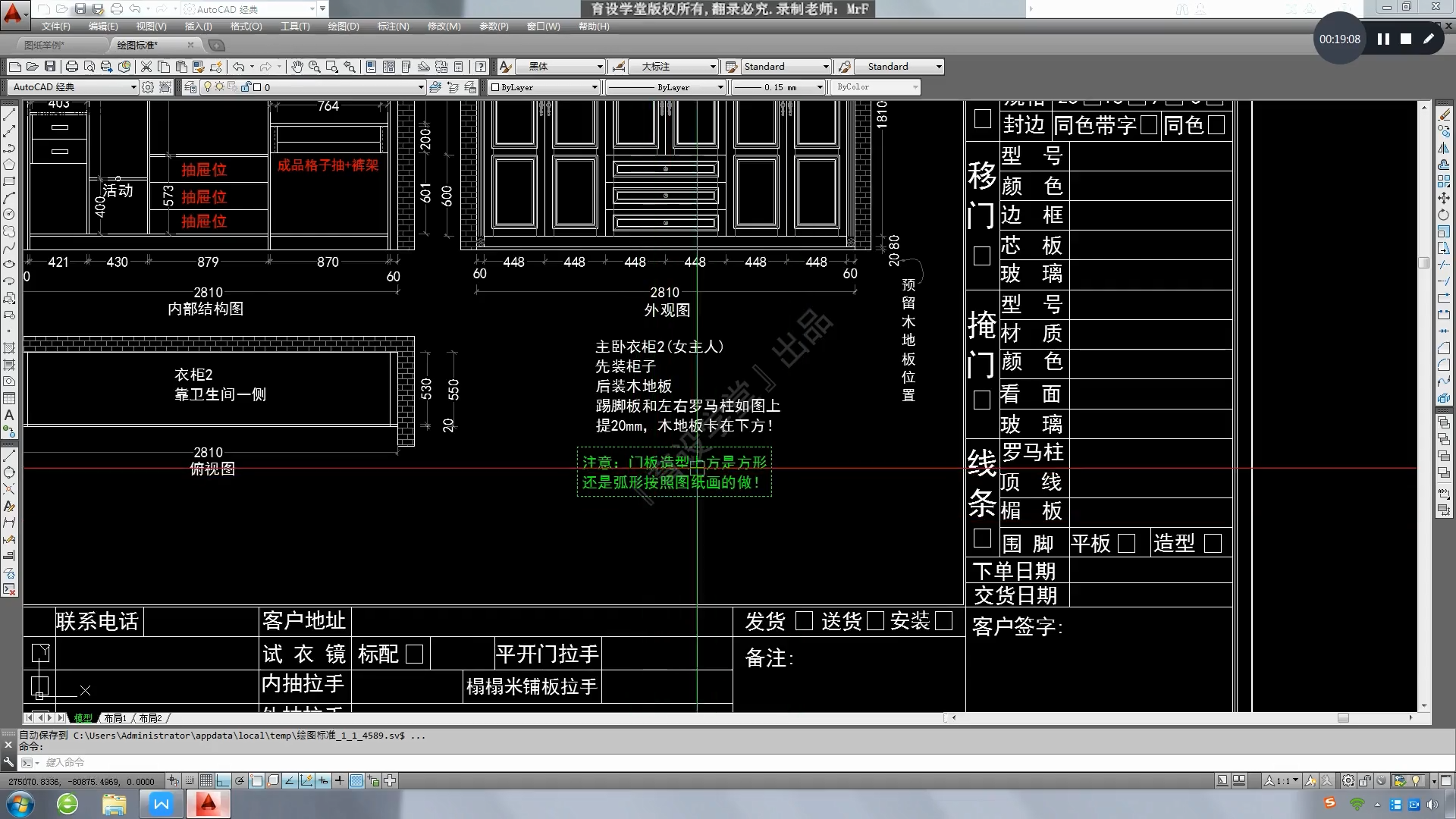
Task: Open the 编辑(E) menu
Action: 103,26
